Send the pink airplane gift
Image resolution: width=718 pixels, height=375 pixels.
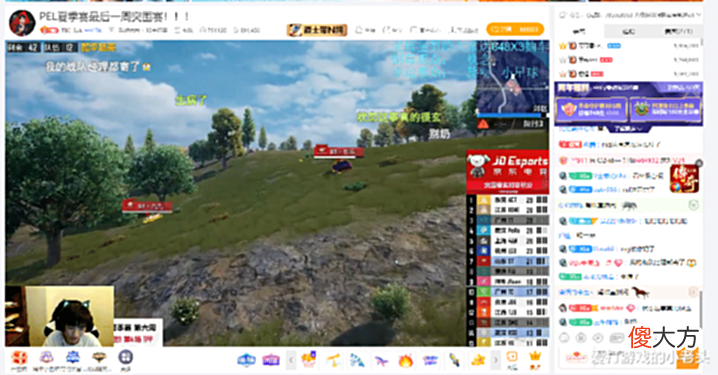point(381,360)
